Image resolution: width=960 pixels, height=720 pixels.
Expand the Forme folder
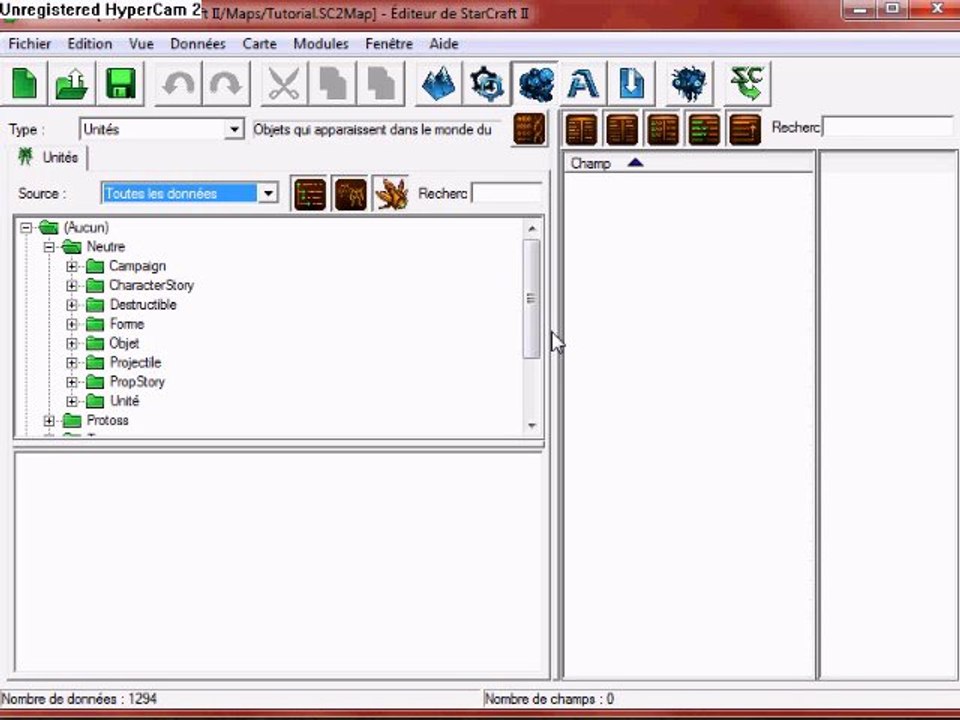point(72,324)
